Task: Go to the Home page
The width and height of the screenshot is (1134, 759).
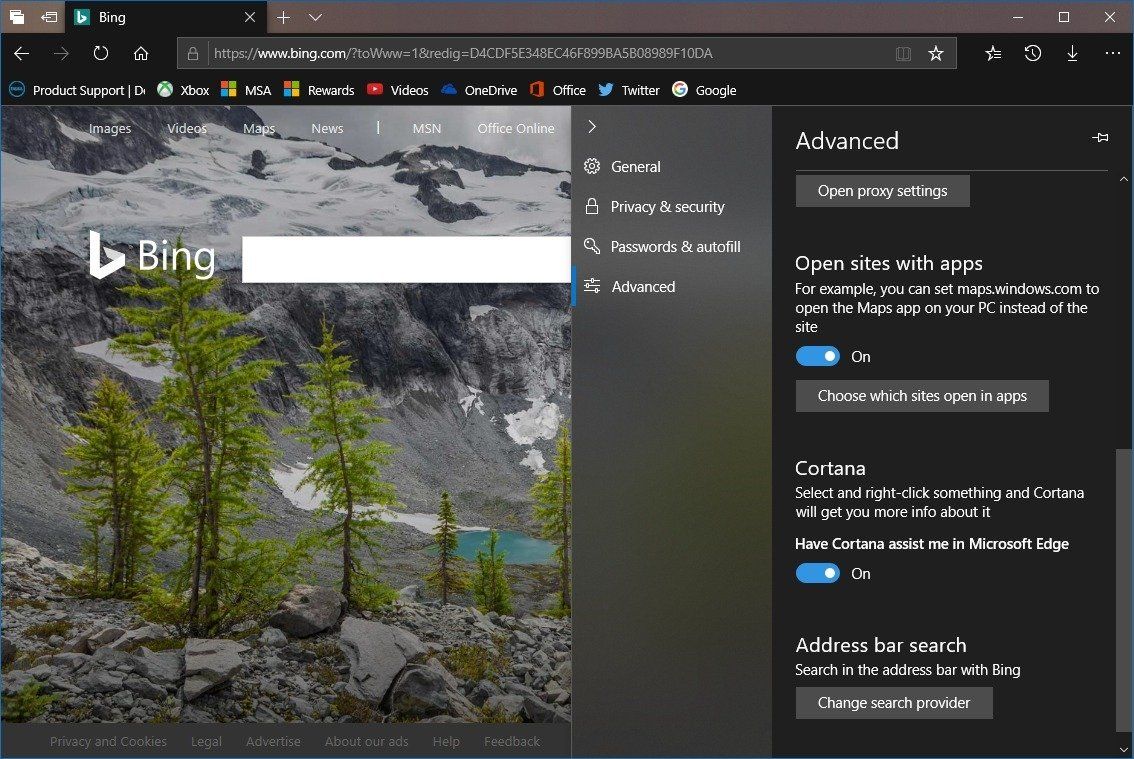Action: [x=141, y=53]
